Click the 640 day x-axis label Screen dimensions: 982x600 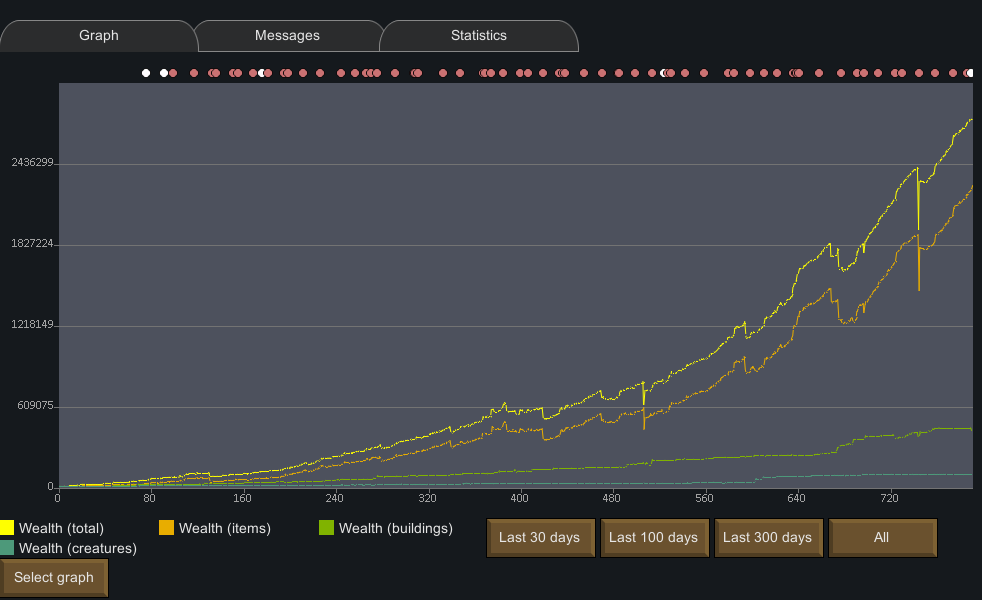(x=796, y=499)
